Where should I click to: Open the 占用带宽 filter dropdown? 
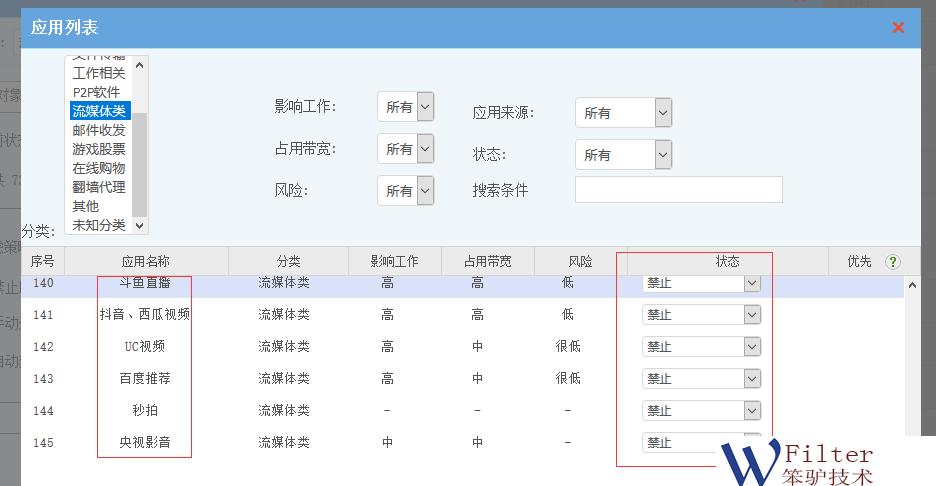point(405,149)
